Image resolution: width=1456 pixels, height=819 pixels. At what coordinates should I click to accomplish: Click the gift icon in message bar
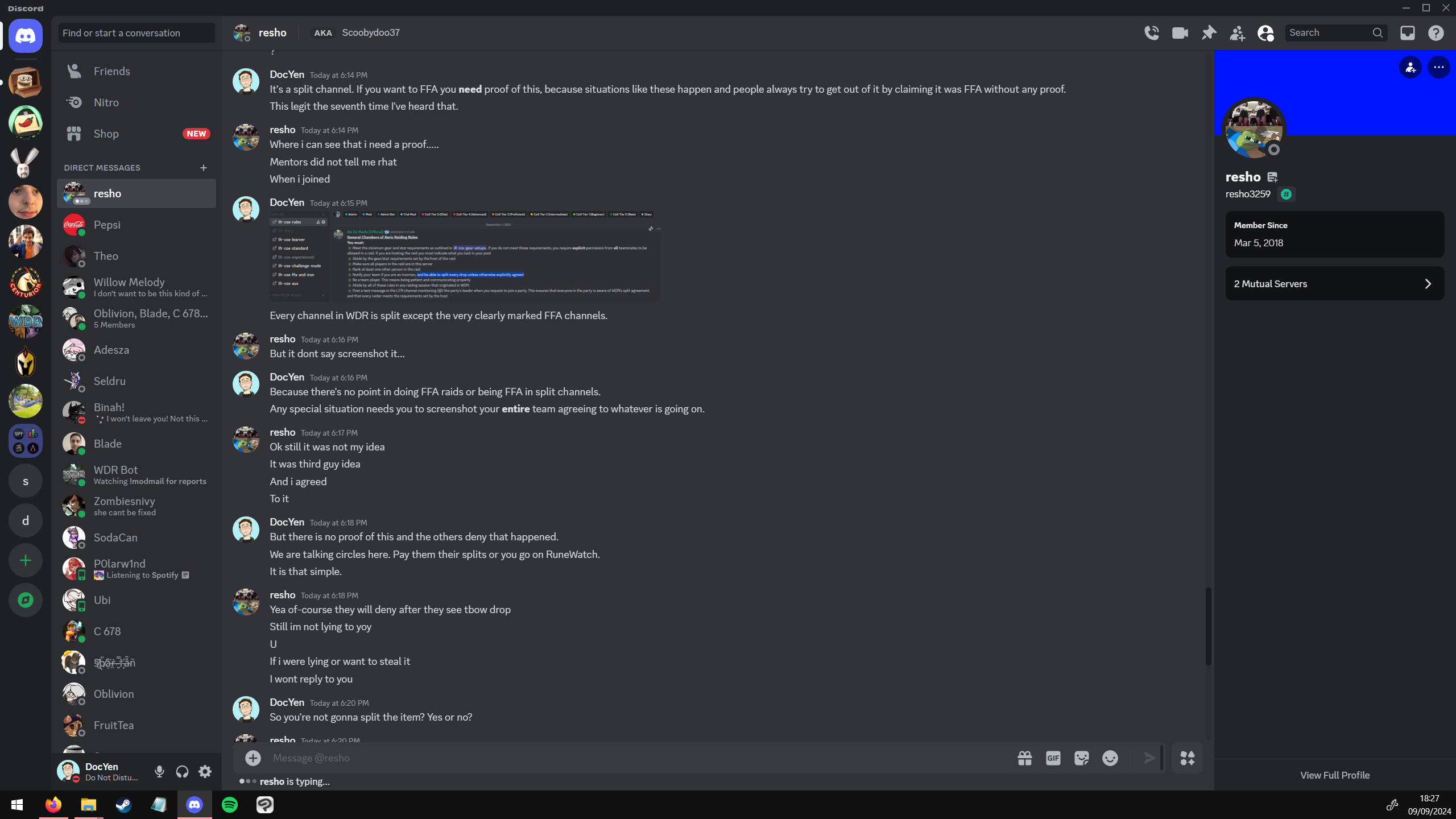tap(1024, 758)
